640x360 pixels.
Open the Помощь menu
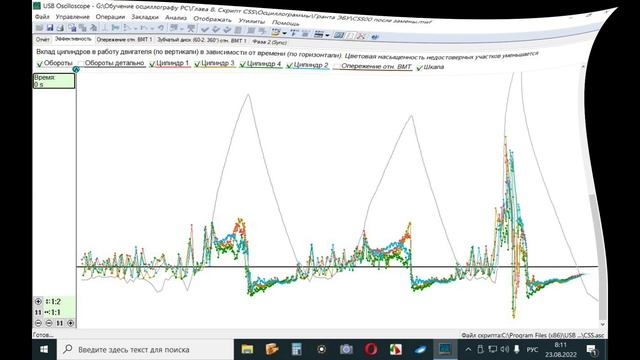click(285, 22)
